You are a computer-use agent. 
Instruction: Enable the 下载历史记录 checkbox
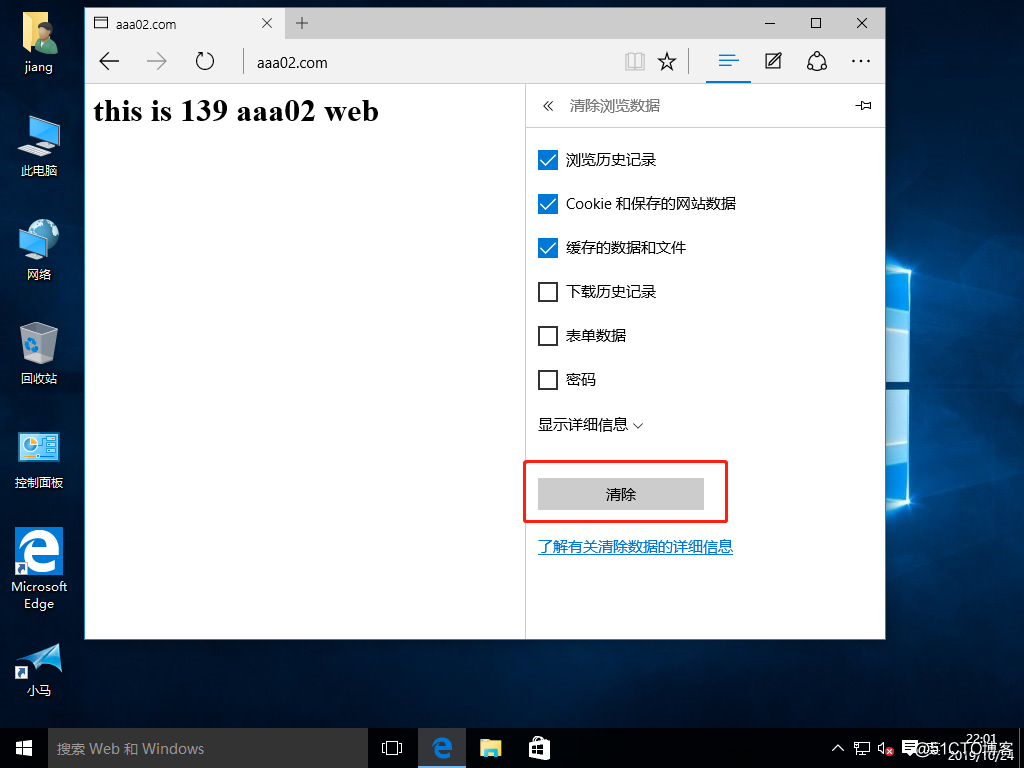coord(547,291)
